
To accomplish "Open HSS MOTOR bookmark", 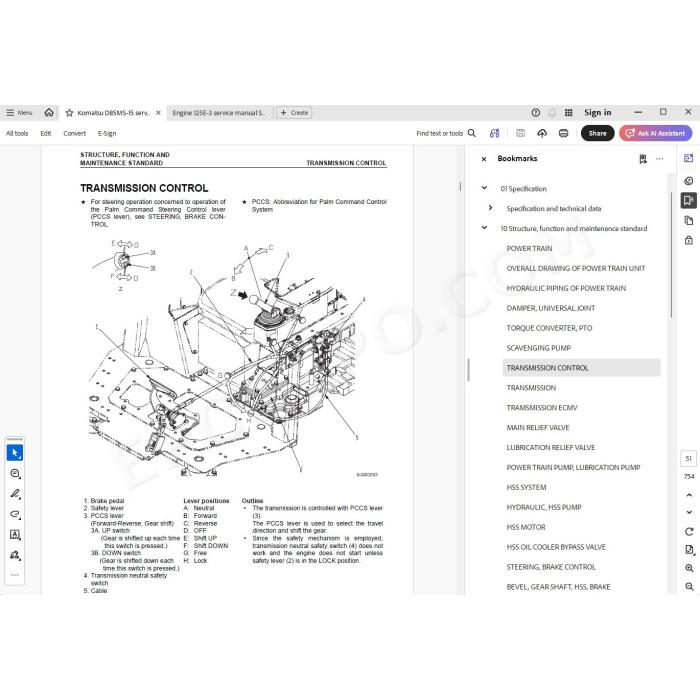I will (x=526, y=527).
